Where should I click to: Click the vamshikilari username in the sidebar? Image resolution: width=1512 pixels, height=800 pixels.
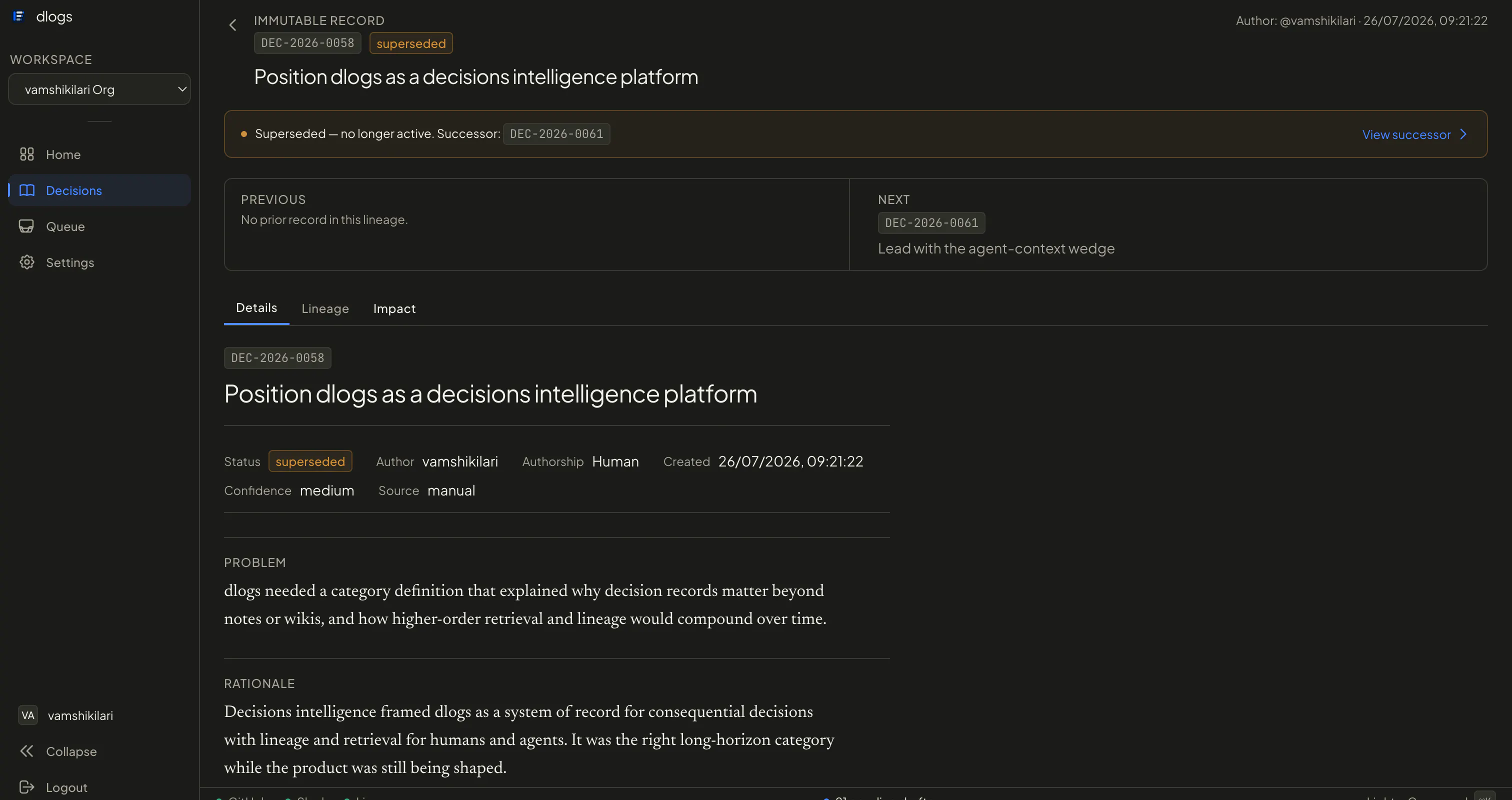tap(80, 716)
